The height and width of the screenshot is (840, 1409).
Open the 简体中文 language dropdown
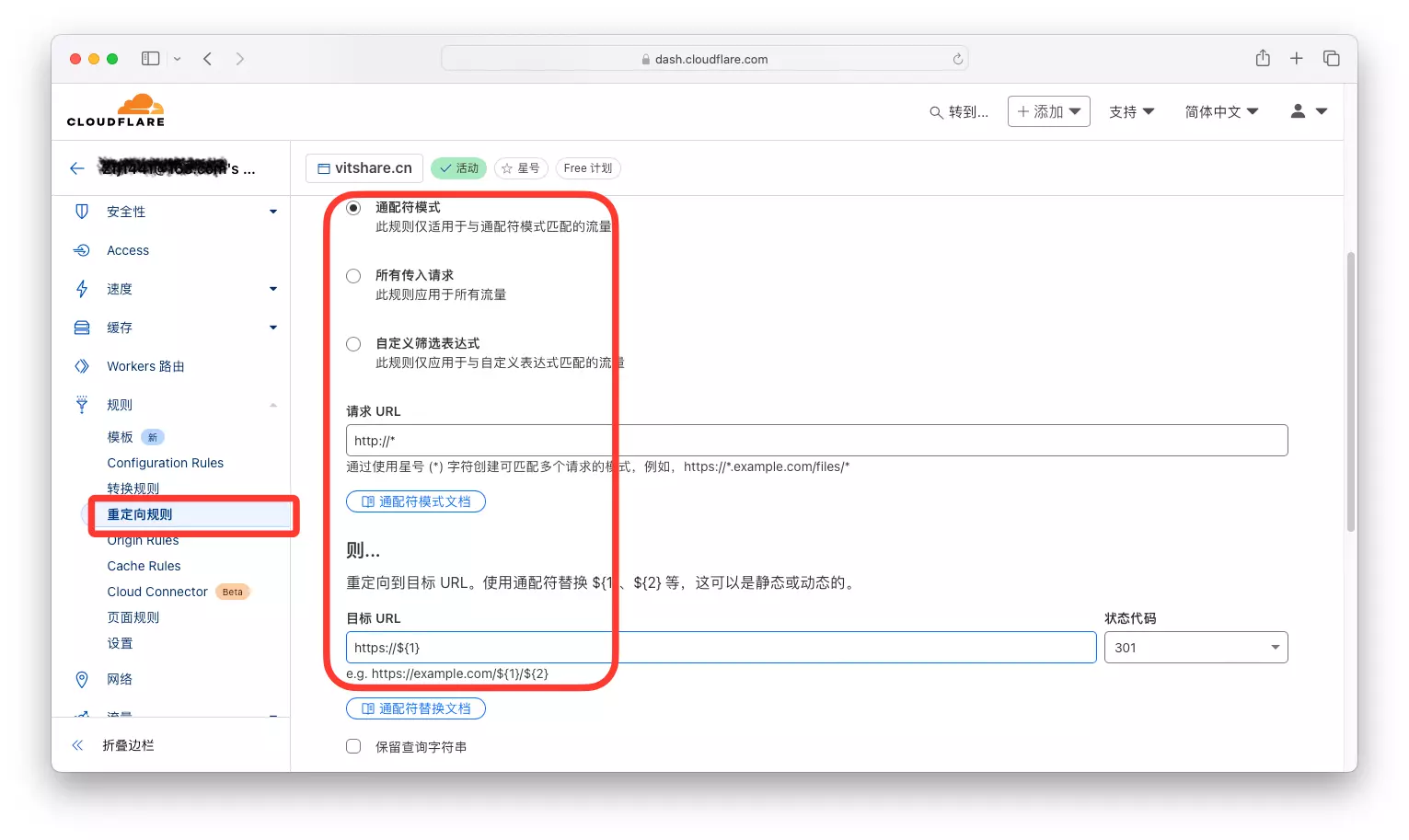click(1220, 112)
